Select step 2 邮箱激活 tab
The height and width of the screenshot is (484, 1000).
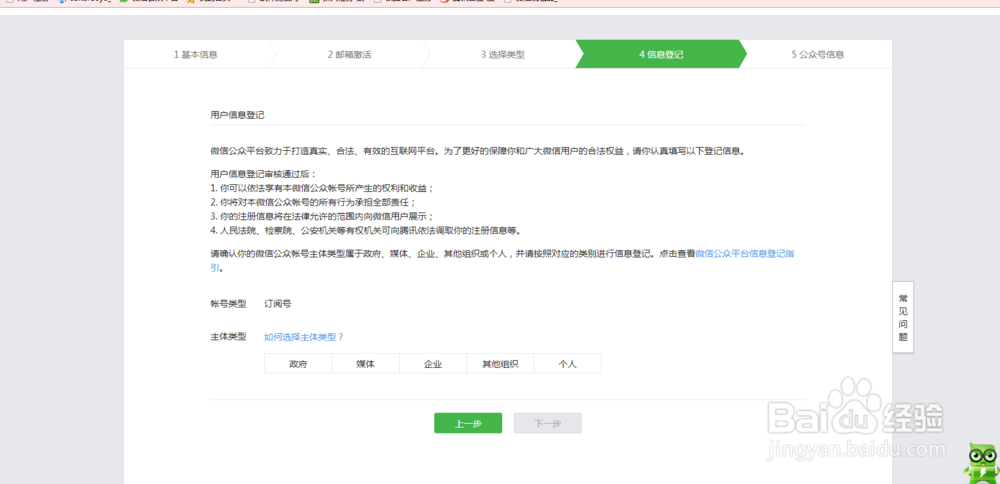tap(349, 54)
